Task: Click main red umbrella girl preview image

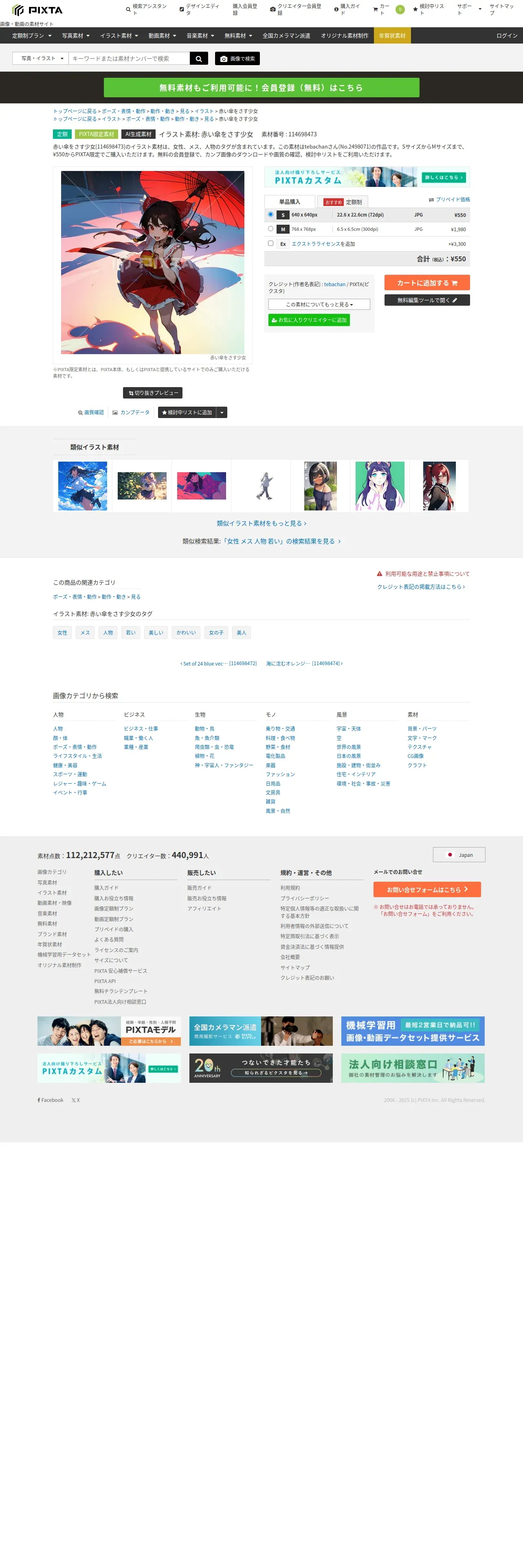Action: (153, 262)
